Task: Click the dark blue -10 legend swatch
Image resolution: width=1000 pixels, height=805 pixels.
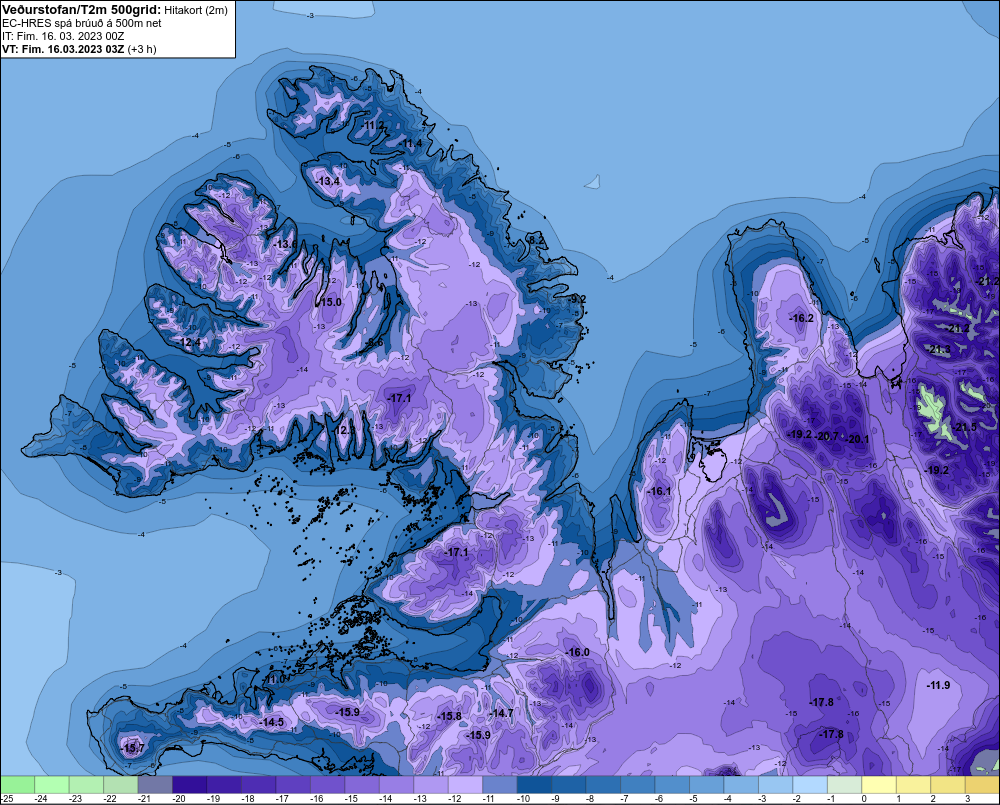Action: (x=534, y=785)
